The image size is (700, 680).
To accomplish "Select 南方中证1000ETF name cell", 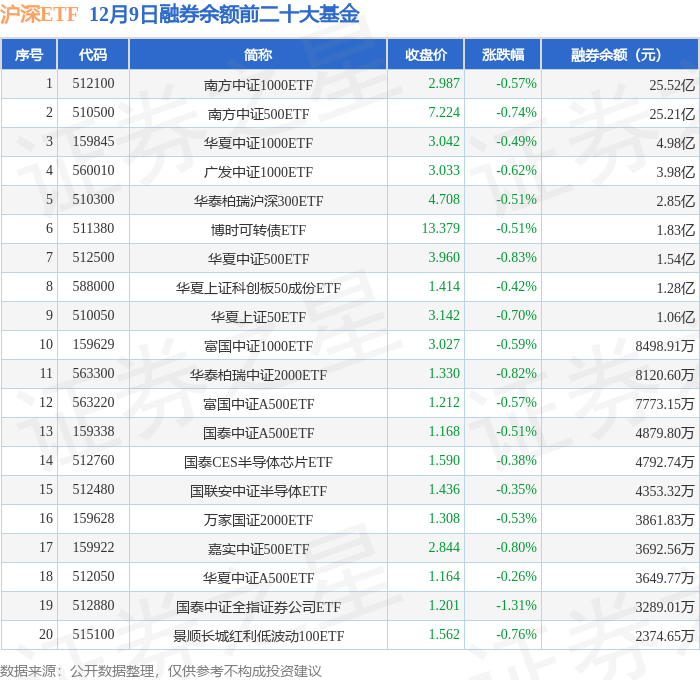I will pos(258,85).
